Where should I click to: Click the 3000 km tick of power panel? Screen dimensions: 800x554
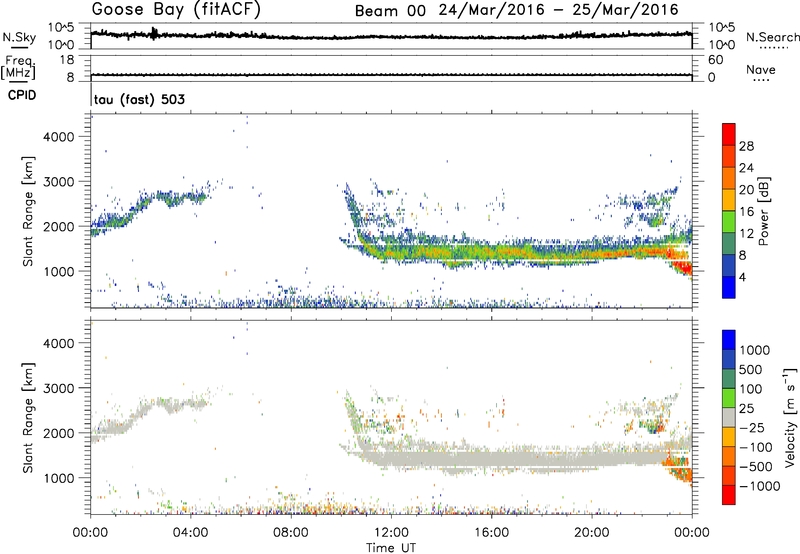pos(59,182)
